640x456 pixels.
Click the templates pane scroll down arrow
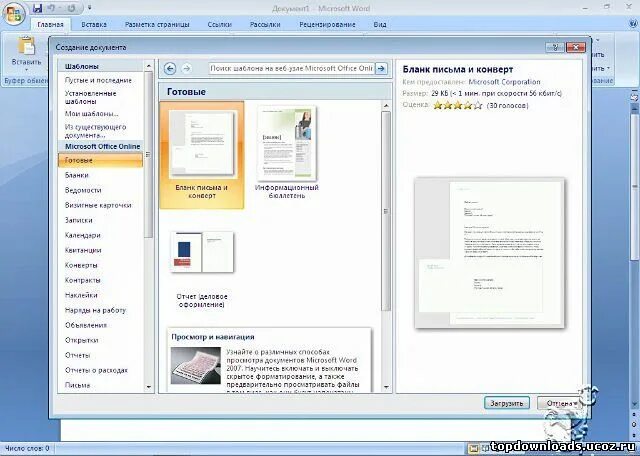click(386, 387)
